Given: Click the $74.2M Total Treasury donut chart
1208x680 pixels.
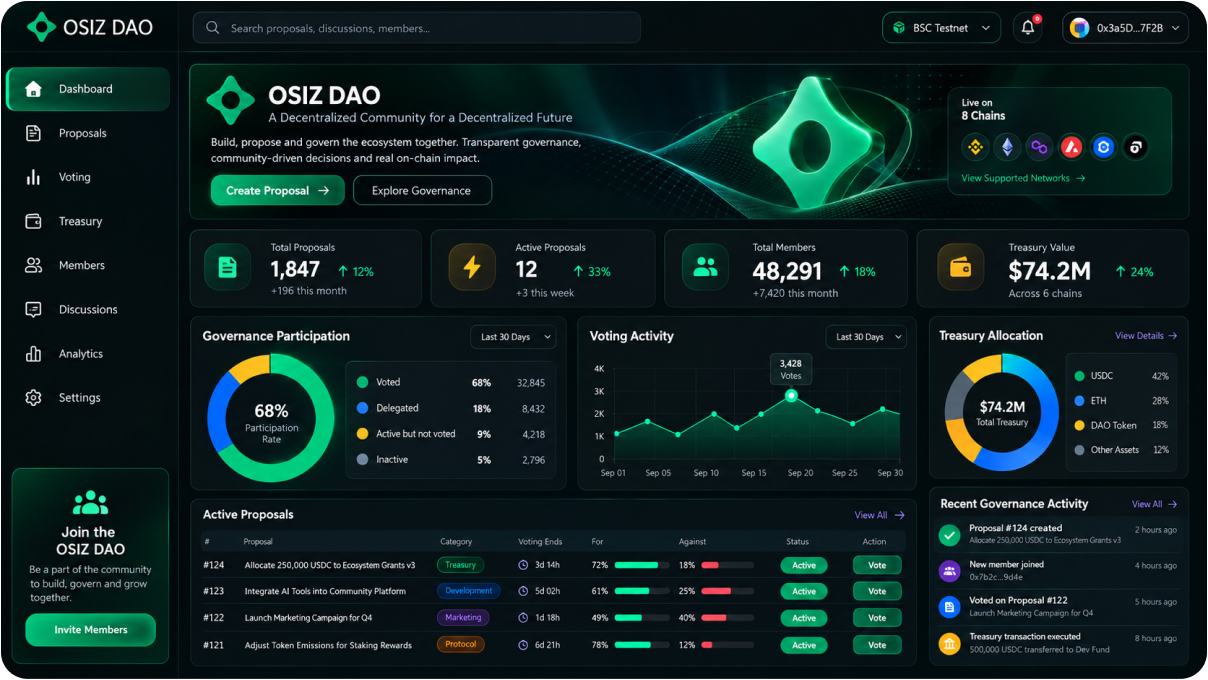Looking at the screenshot, I should tap(1003, 413).
